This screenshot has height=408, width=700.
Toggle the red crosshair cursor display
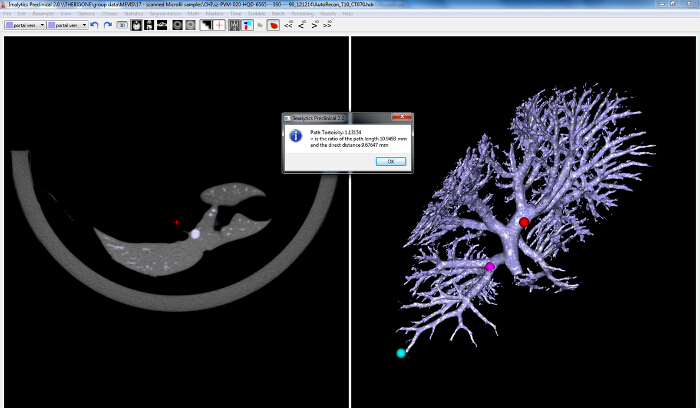click(x=218, y=25)
